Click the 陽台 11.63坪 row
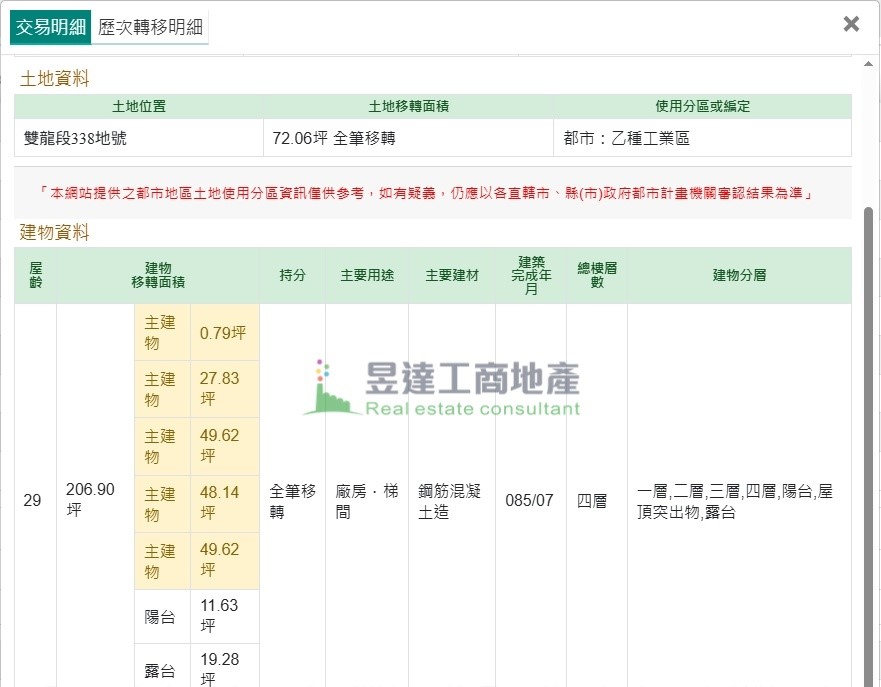The width and height of the screenshot is (881, 687). 197,617
